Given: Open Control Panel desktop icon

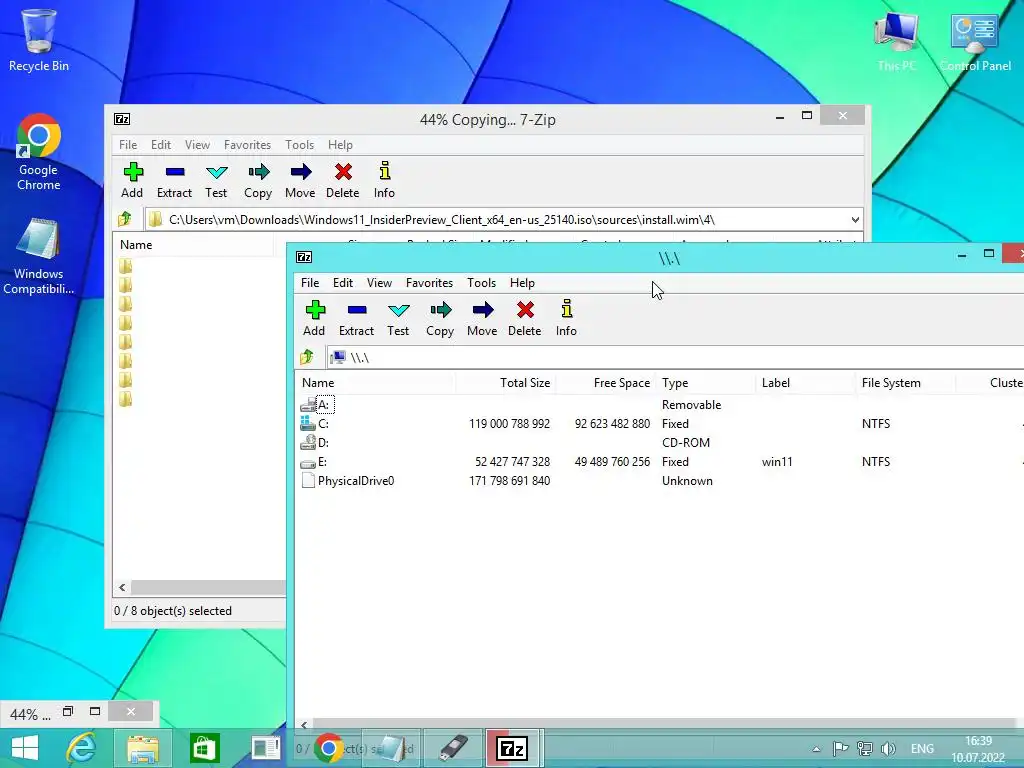Looking at the screenshot, I should [x=975, y=40].
